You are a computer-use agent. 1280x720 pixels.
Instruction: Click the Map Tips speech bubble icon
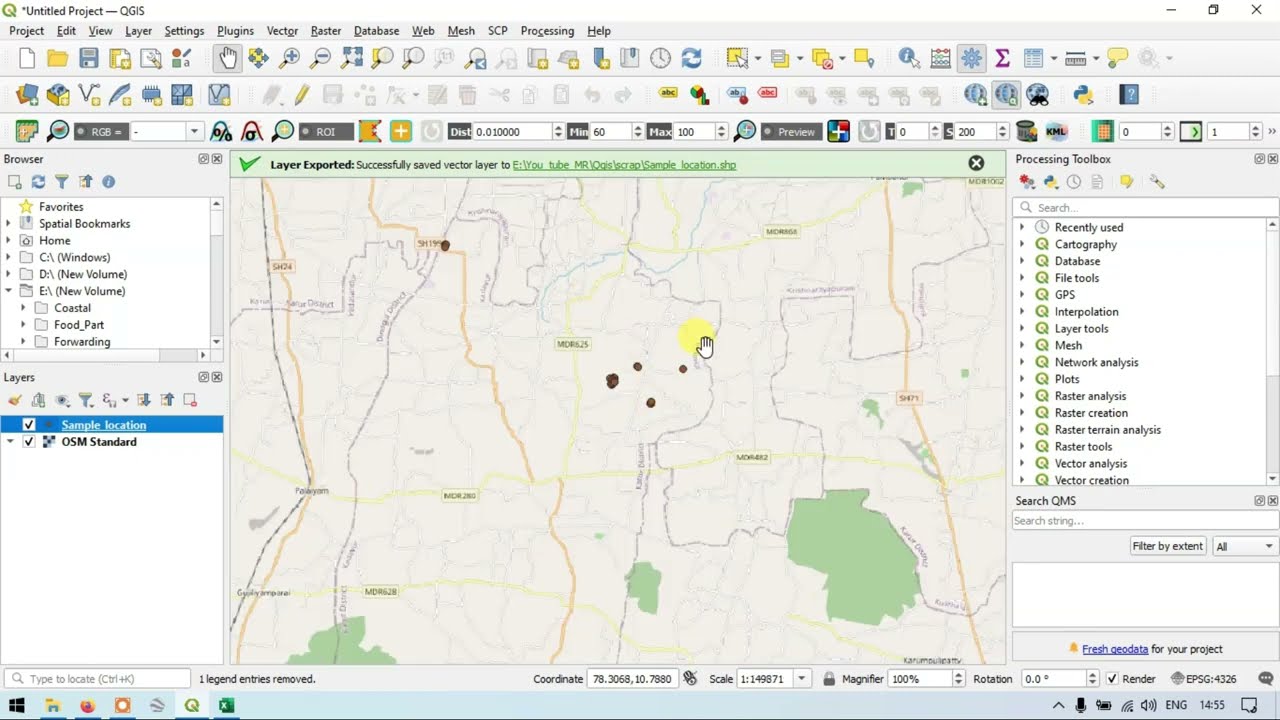coord(1117,58)
